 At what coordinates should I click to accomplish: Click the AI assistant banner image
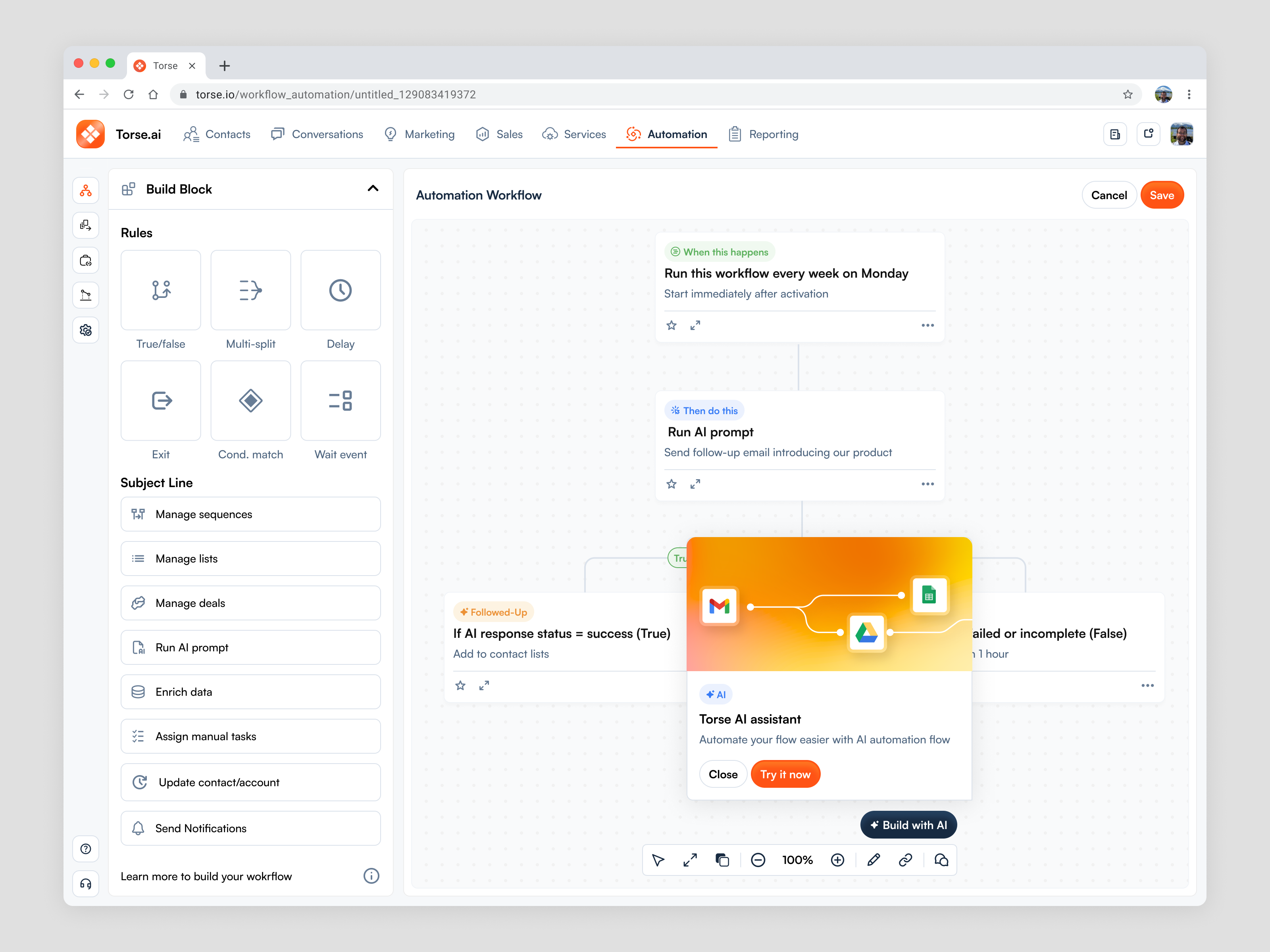click(829, 604)
